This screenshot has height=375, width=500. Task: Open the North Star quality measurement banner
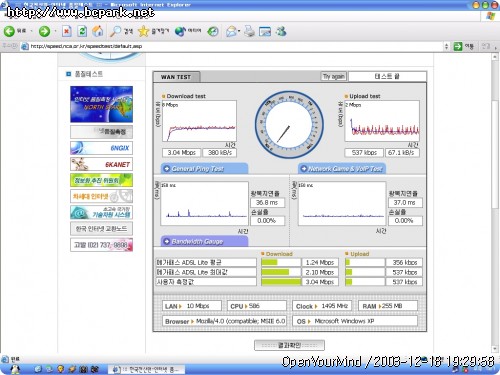point(101,104)
